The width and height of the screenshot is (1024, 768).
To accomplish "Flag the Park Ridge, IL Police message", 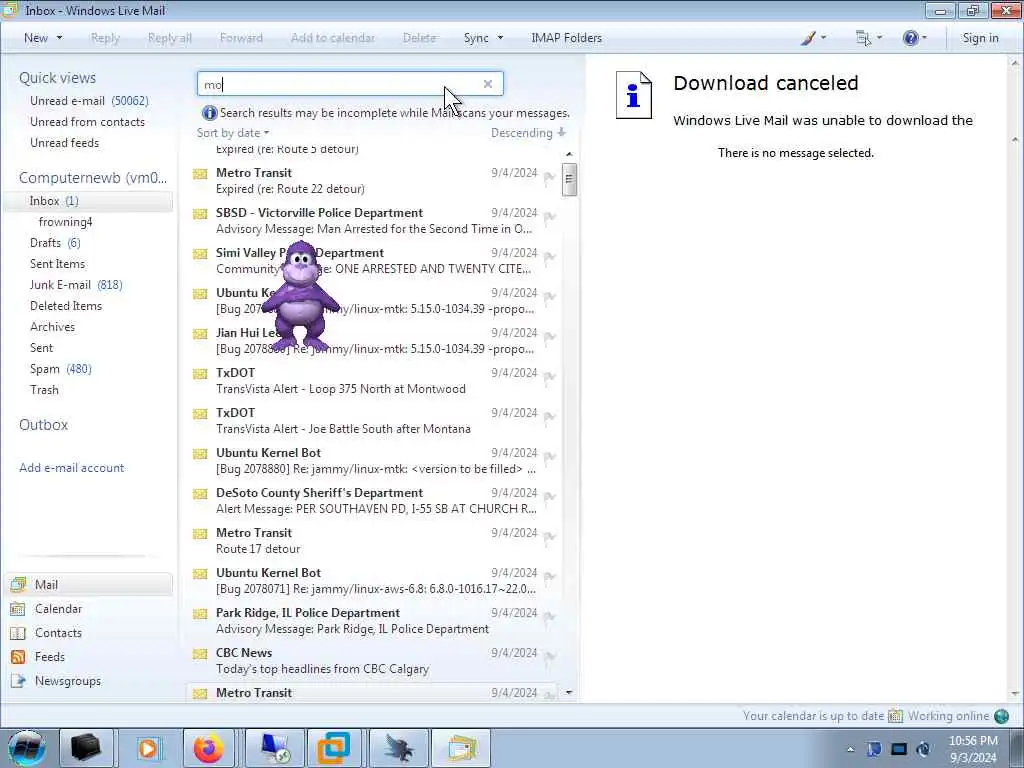I will 549,617.
